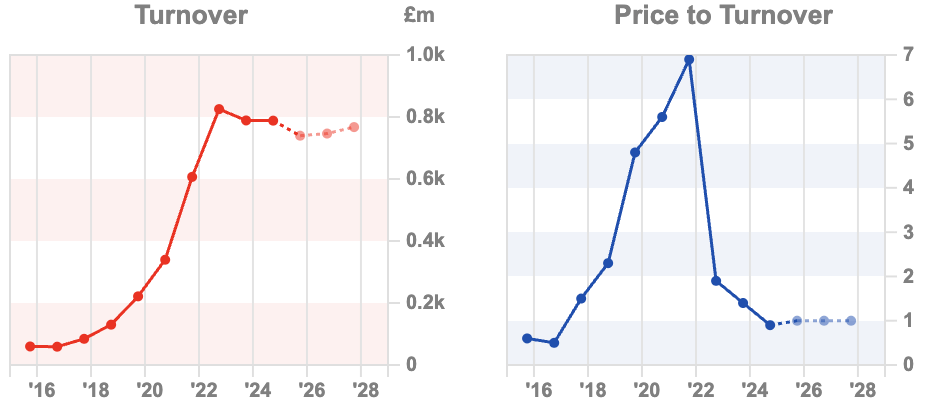Select the highest point on Price to Turnover chart
Viewport: 940px width, 418px height.
(689, 60)
